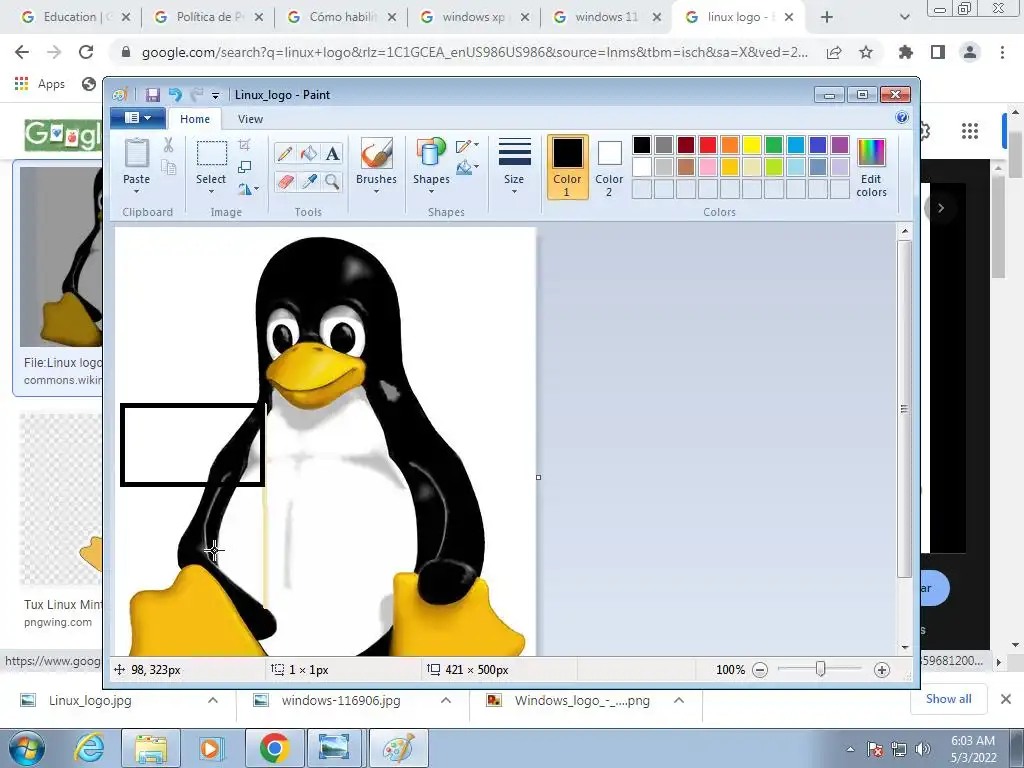Select the Color picker eyedropper tool
The image size is (1024, 768).
tap(309, 181)
